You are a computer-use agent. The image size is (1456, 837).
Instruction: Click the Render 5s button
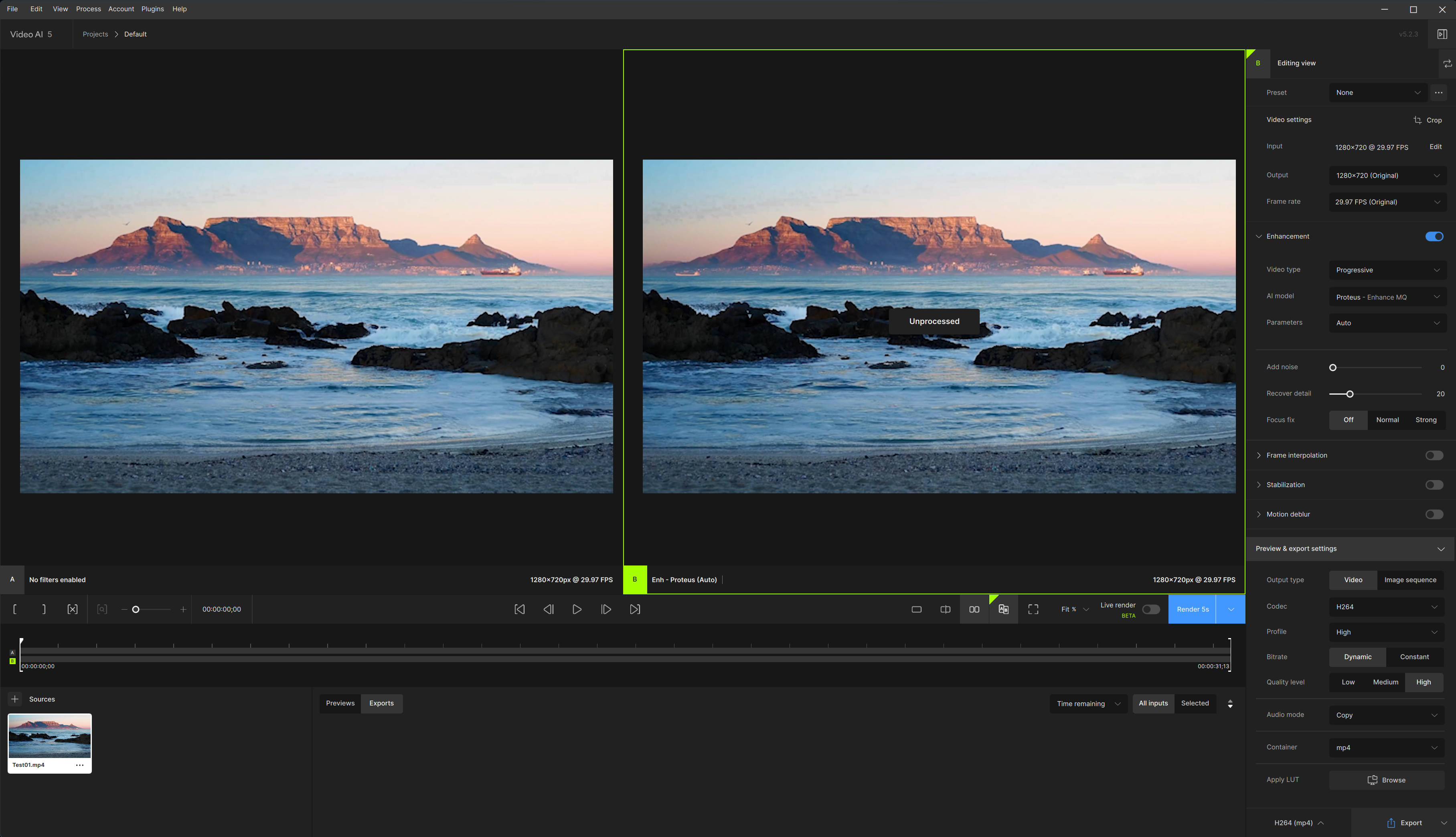[x=1192, y=609]
